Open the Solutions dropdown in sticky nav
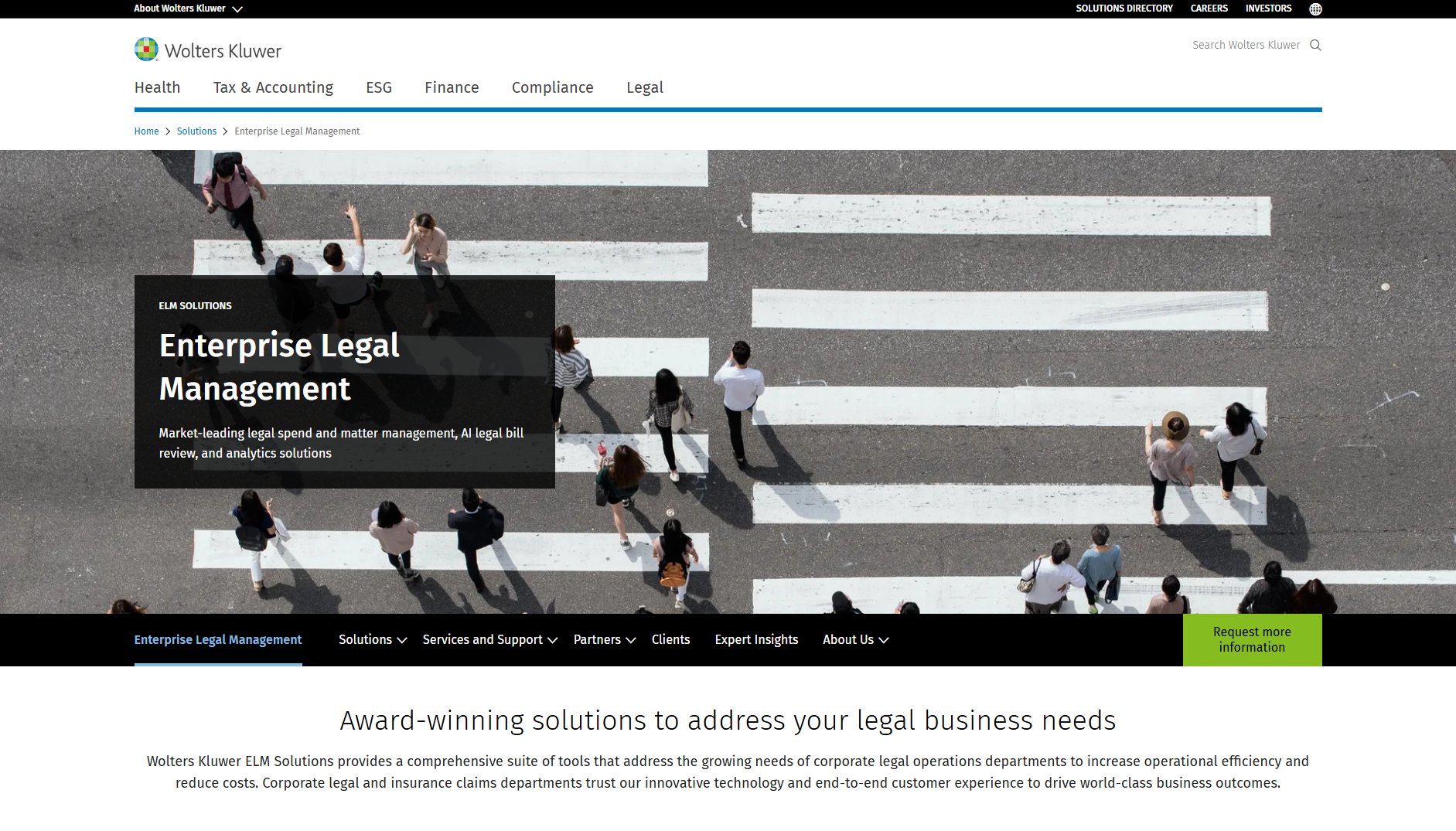Viewport: 1456px width, 831px height. [372, 639]
